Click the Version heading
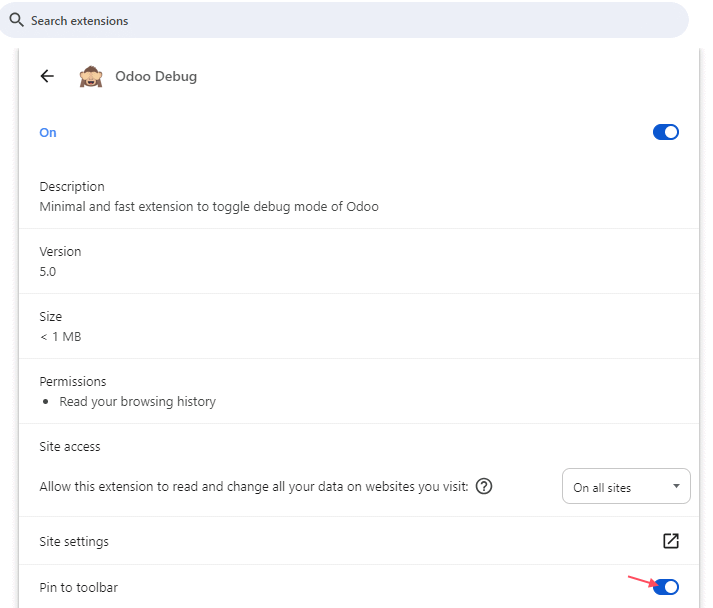This screenshot has height=608, width=713. 60,251
